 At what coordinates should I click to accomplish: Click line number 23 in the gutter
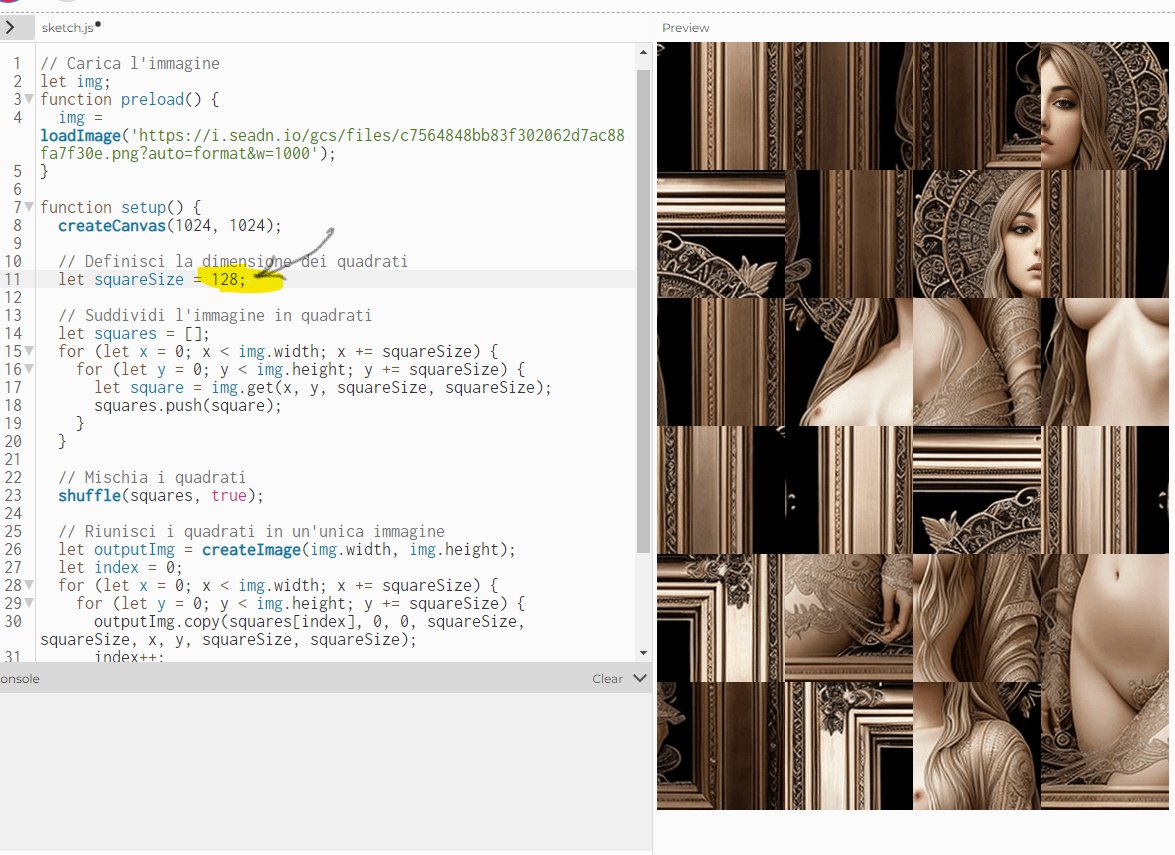coord(13,495)
